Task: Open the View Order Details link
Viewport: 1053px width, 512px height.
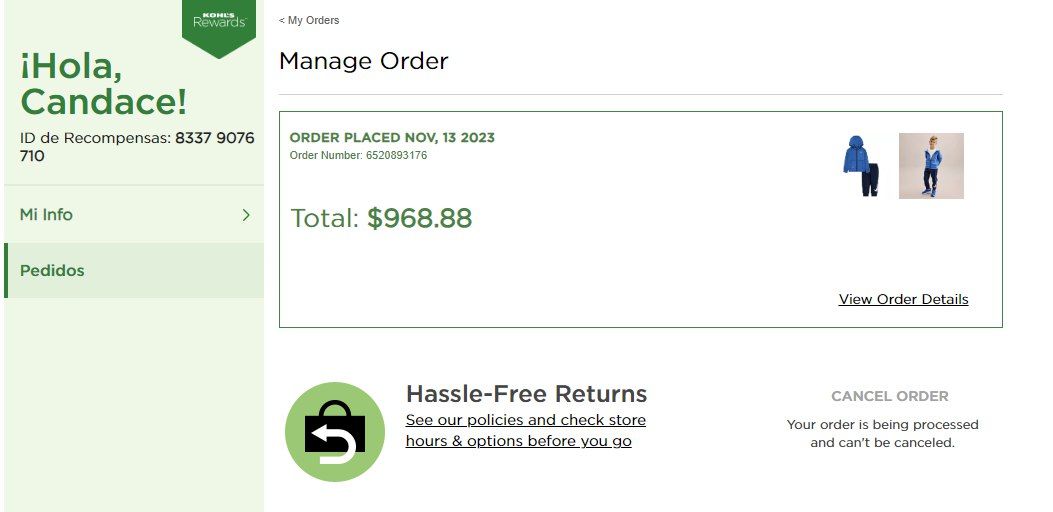Action: [x=903, y=299]
